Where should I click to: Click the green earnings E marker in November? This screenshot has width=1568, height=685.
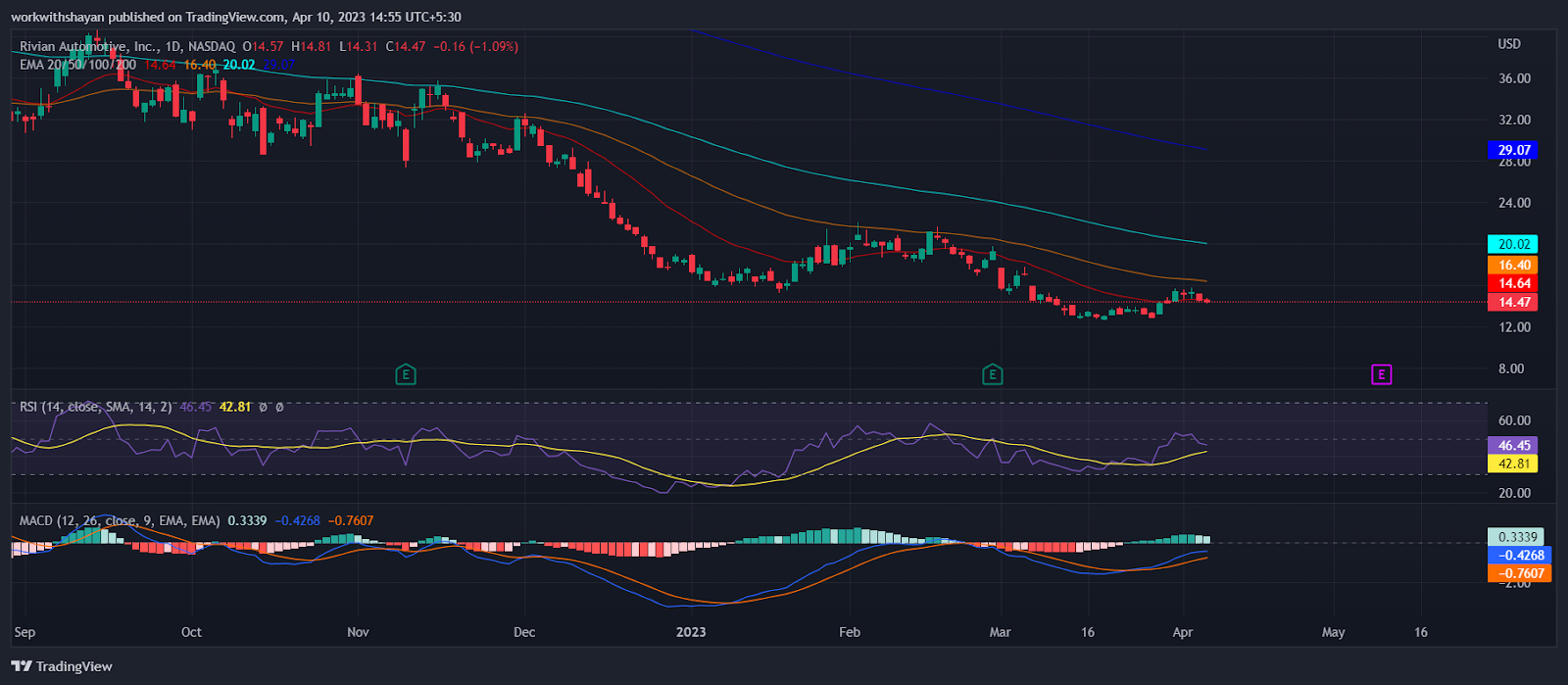[405, 374]
